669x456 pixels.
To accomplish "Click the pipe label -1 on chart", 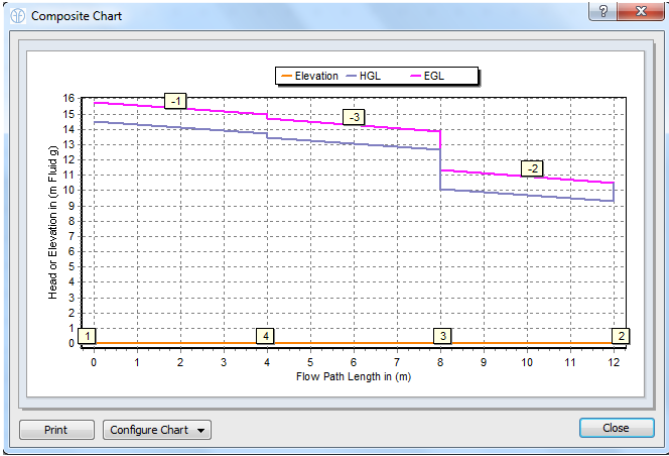I will click(x=176, y=101).
